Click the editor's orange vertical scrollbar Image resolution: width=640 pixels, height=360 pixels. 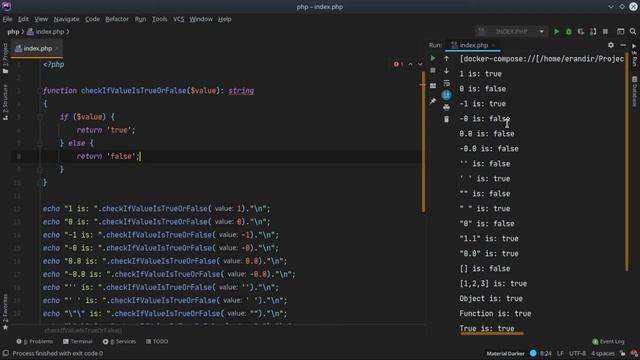tap(423, 141)
